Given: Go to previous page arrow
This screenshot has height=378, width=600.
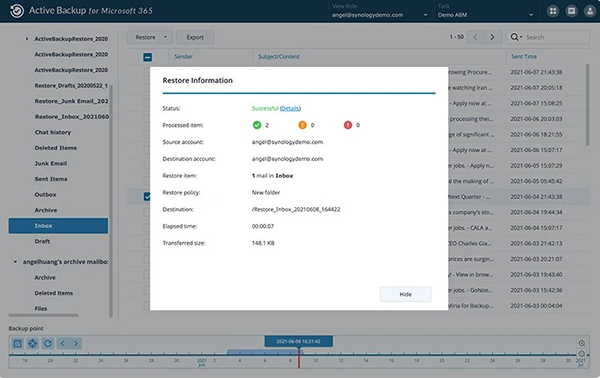Looking at the screenshot, I should [475, 37].
